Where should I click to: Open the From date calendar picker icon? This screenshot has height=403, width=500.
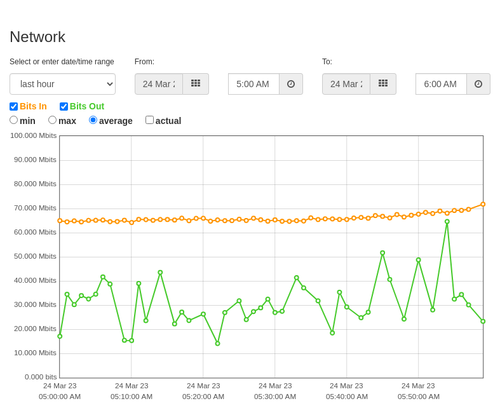(x=196, y=84)
